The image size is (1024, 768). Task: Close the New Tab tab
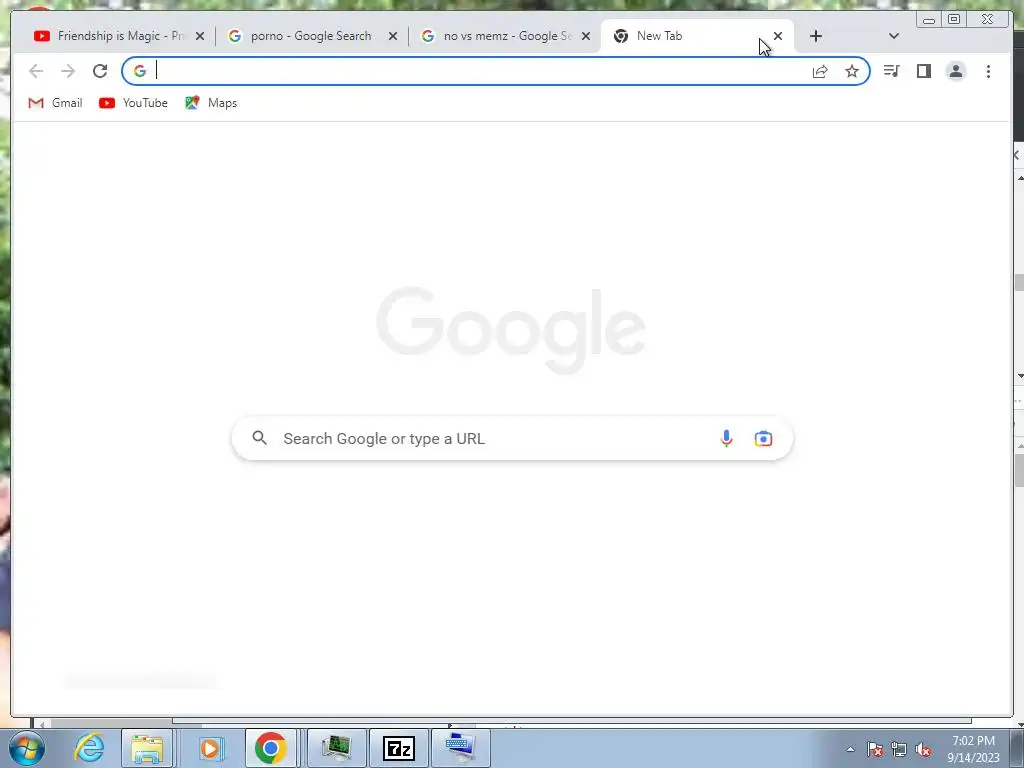click(778, 37)
